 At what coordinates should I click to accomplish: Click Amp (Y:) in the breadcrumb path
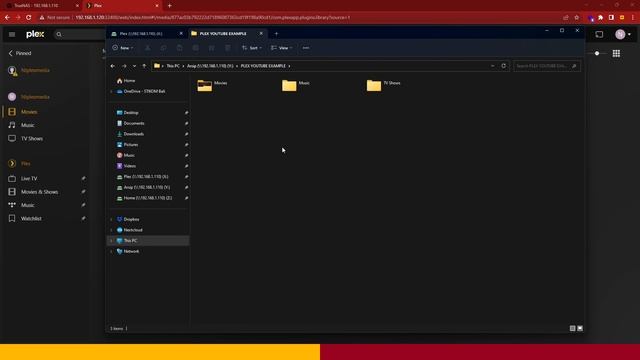[210, 66]
